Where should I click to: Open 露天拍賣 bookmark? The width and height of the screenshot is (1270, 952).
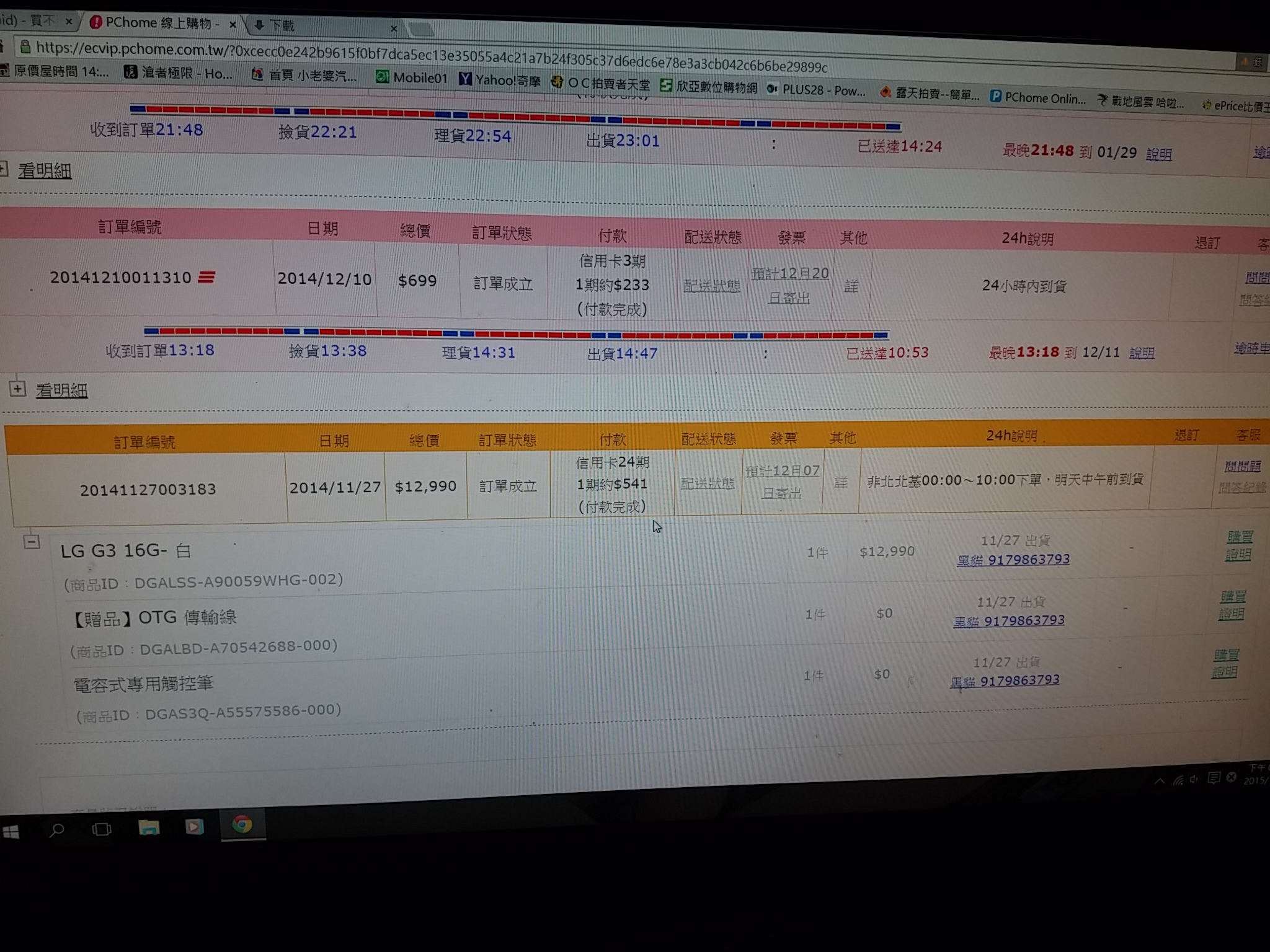click(930, 94)
